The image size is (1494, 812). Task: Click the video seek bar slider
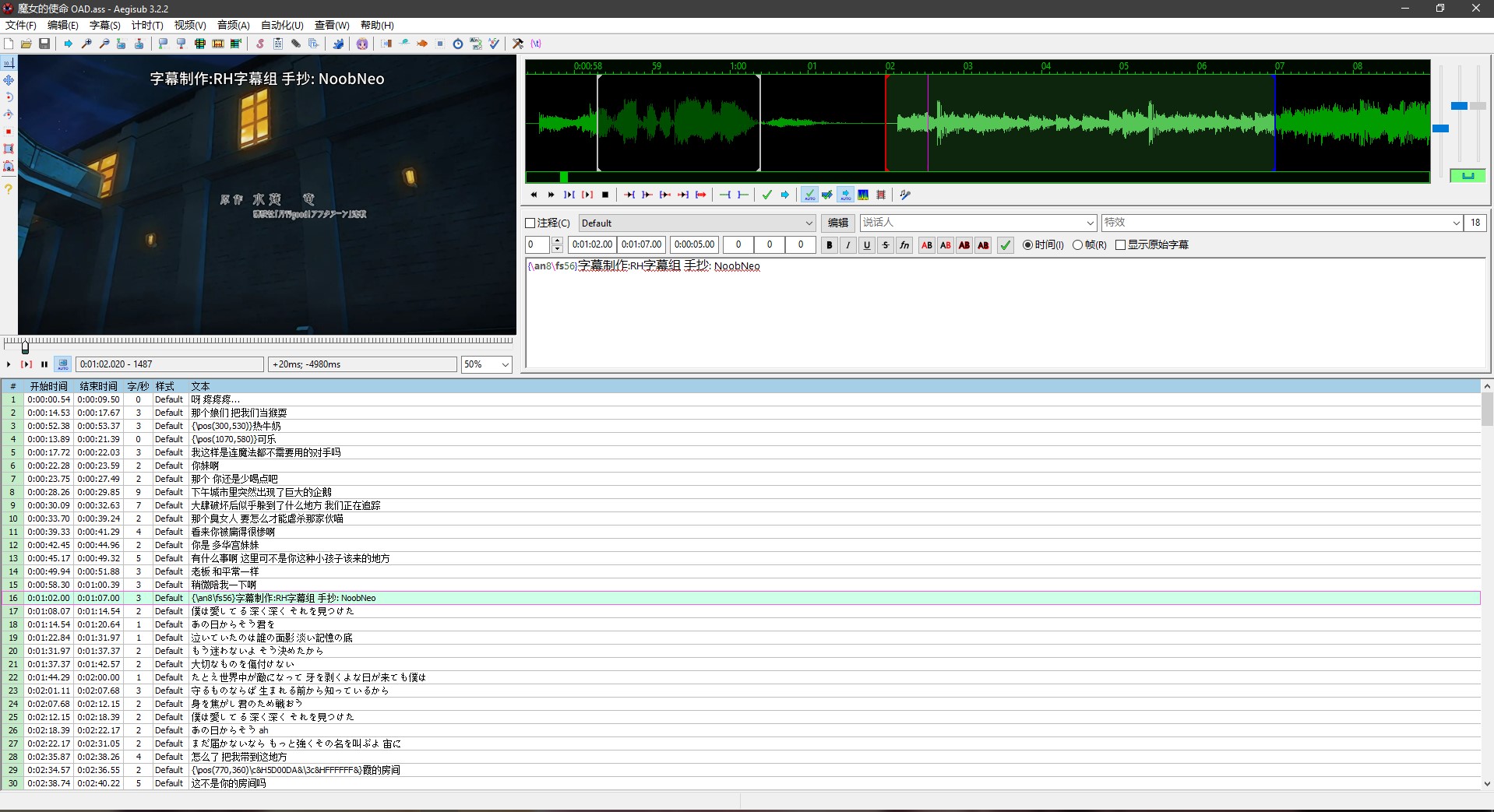[25, 347]
